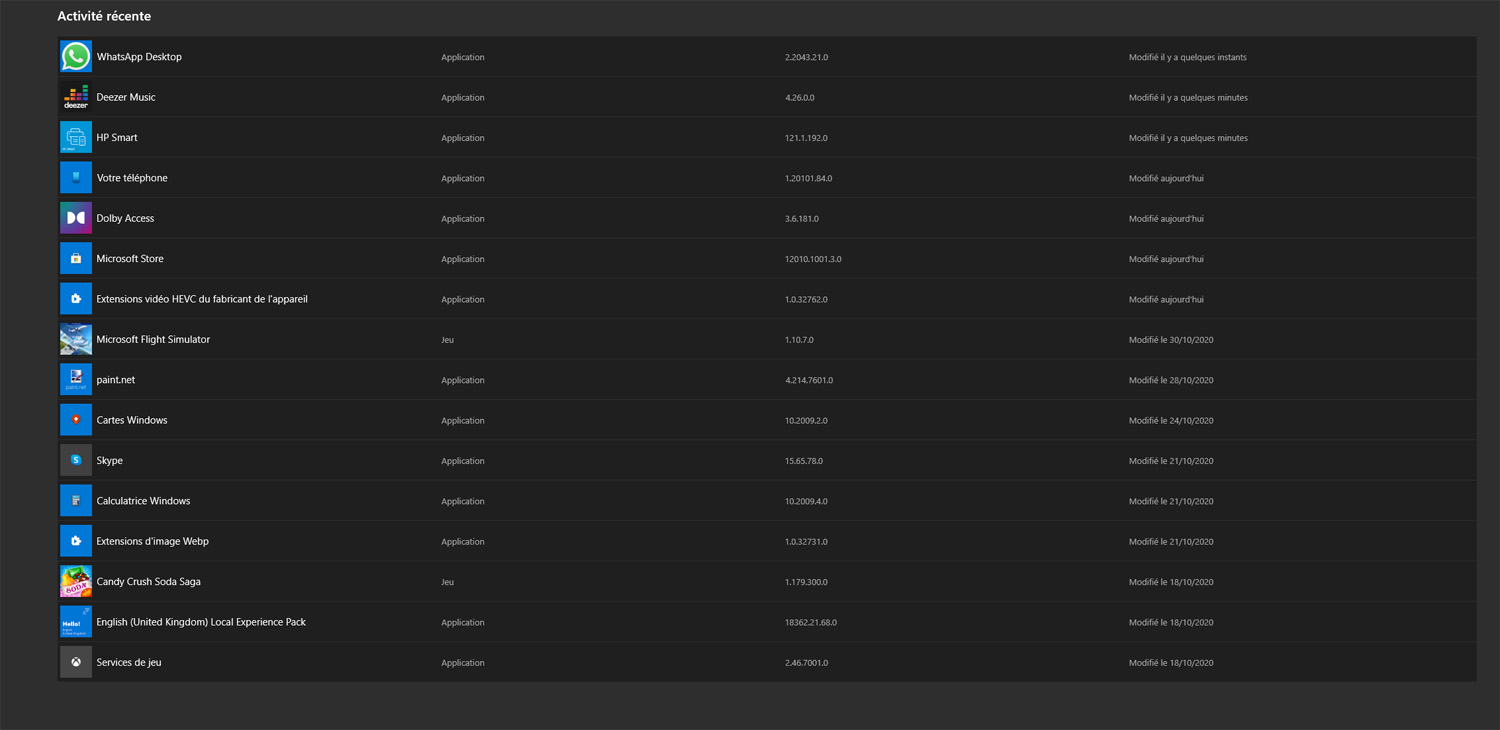
Task: Click the Votre téléphone icon
Action: click(76, 178)
